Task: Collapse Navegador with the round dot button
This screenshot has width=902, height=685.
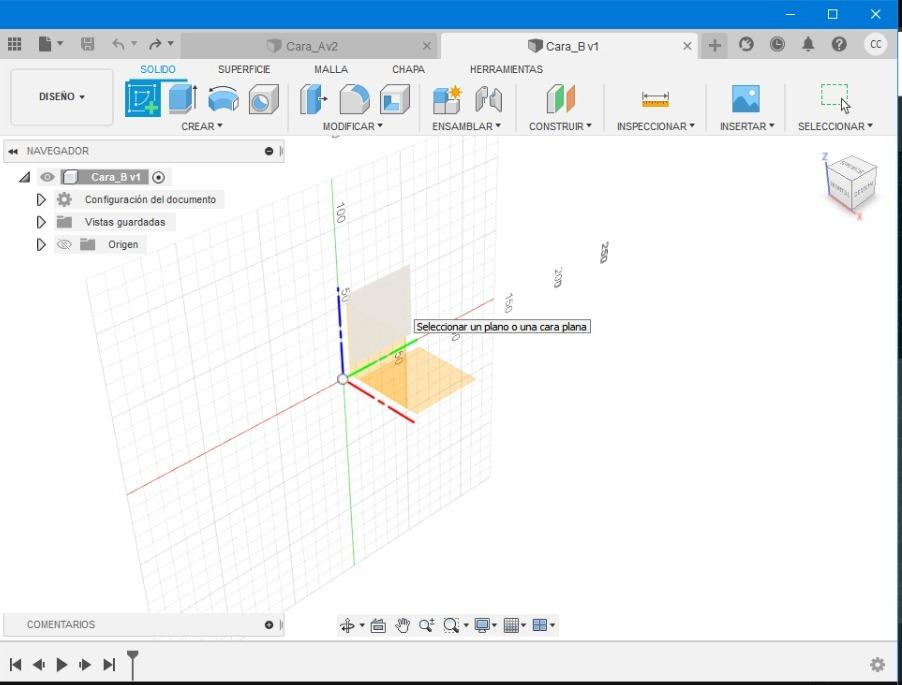Action: click(269, 151)
